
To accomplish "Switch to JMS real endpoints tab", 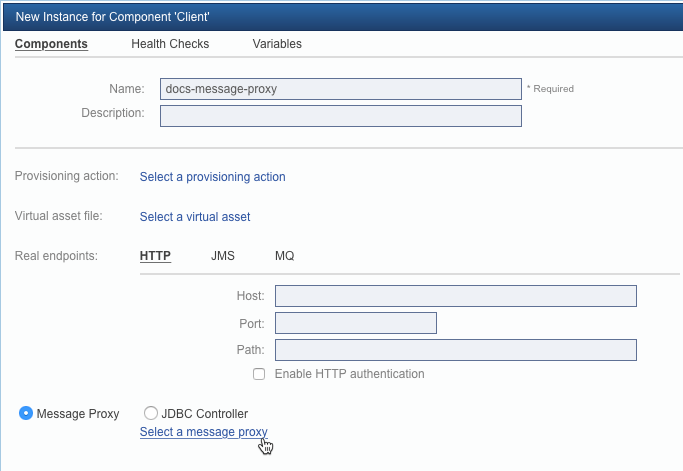I will coord(223,256).
